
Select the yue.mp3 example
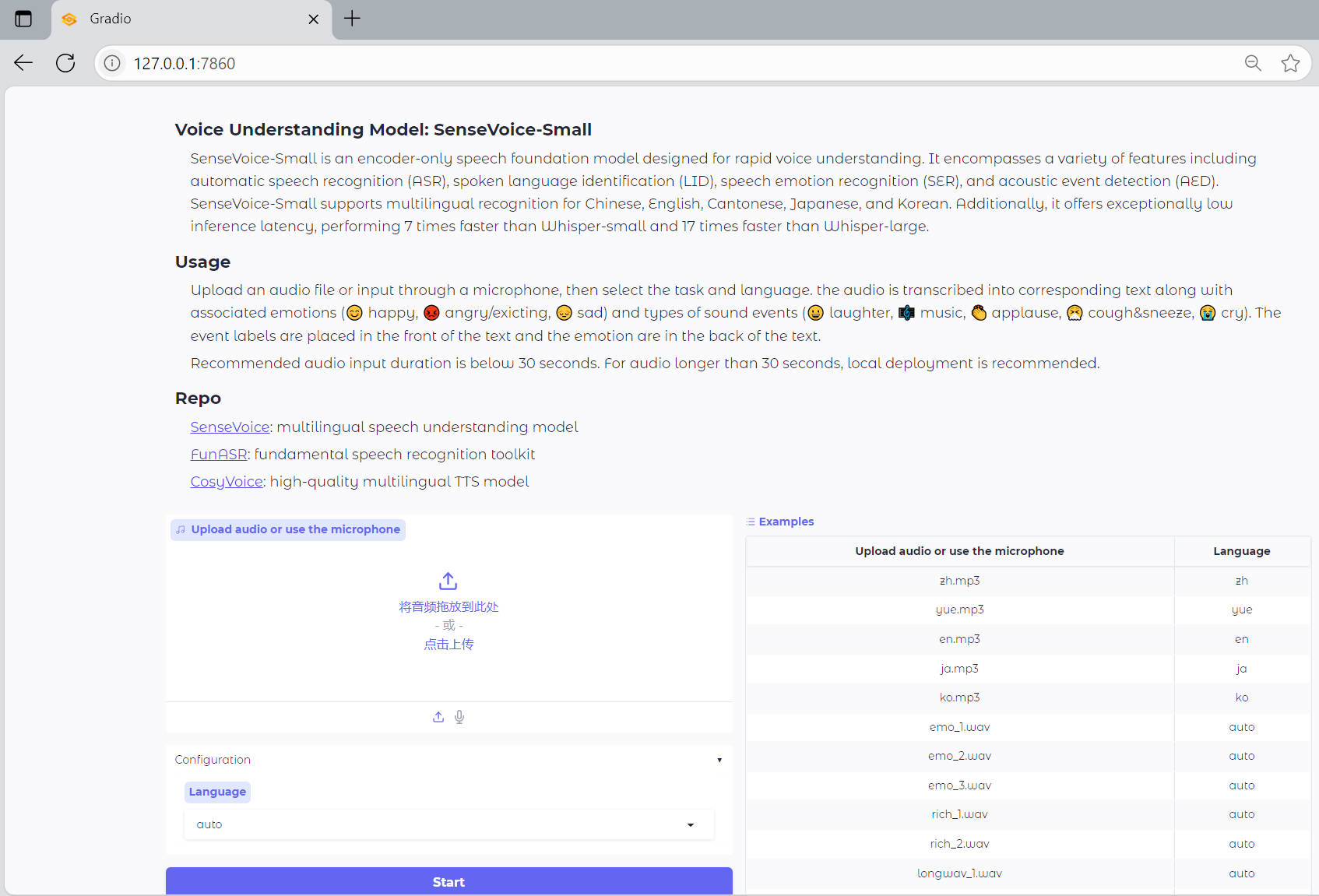point(959,610)
